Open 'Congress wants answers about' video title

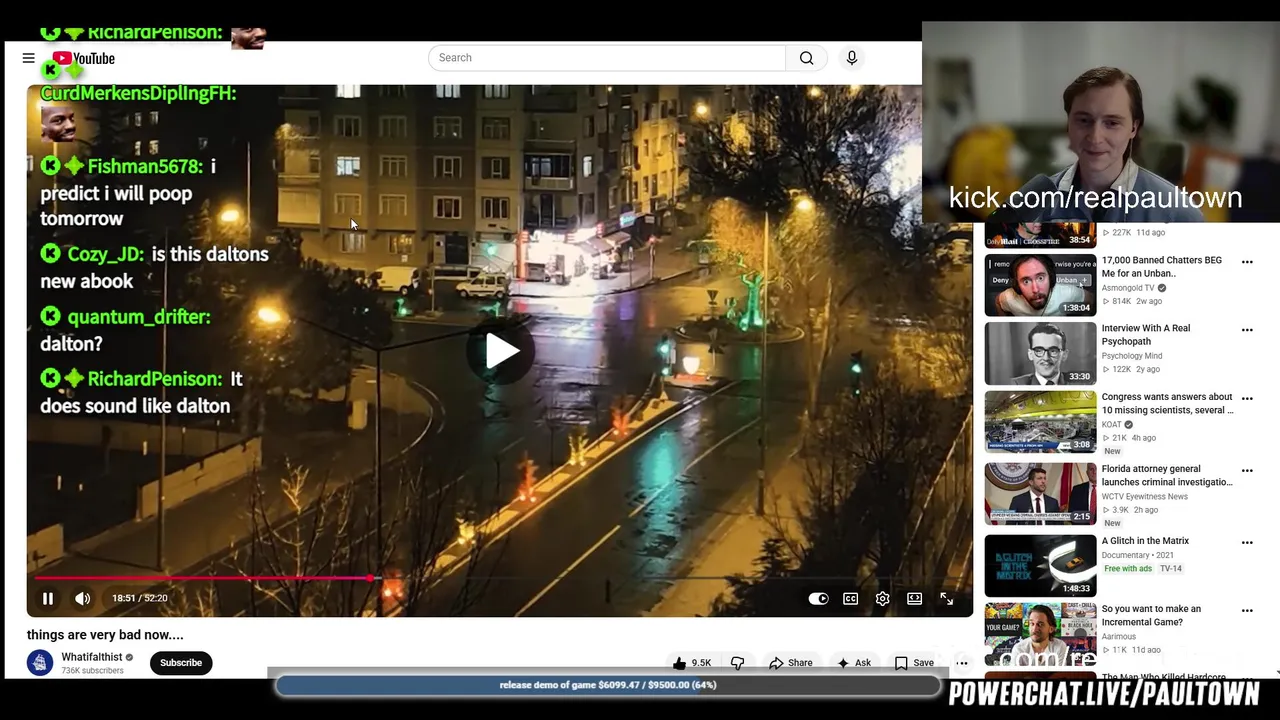tap(1167, 404)
